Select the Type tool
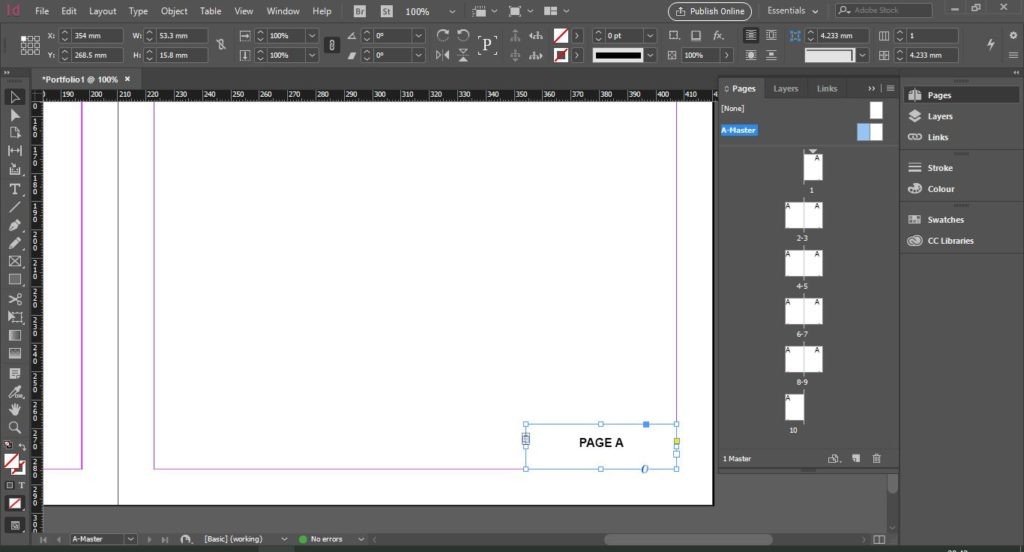Viewport: 1024px width, 552px height. (x=14, y=189)
